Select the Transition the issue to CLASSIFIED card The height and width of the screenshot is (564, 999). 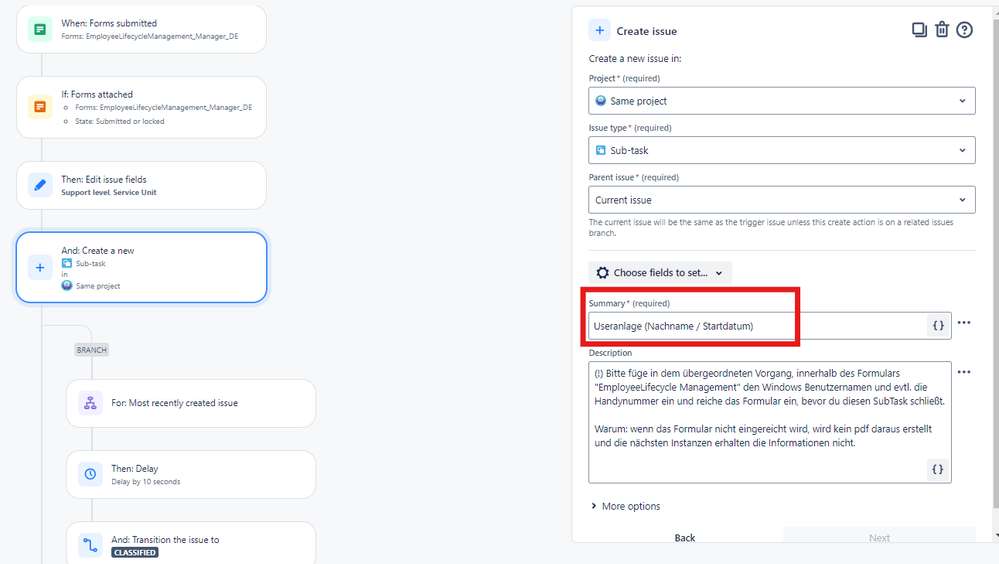click(191, 543)
